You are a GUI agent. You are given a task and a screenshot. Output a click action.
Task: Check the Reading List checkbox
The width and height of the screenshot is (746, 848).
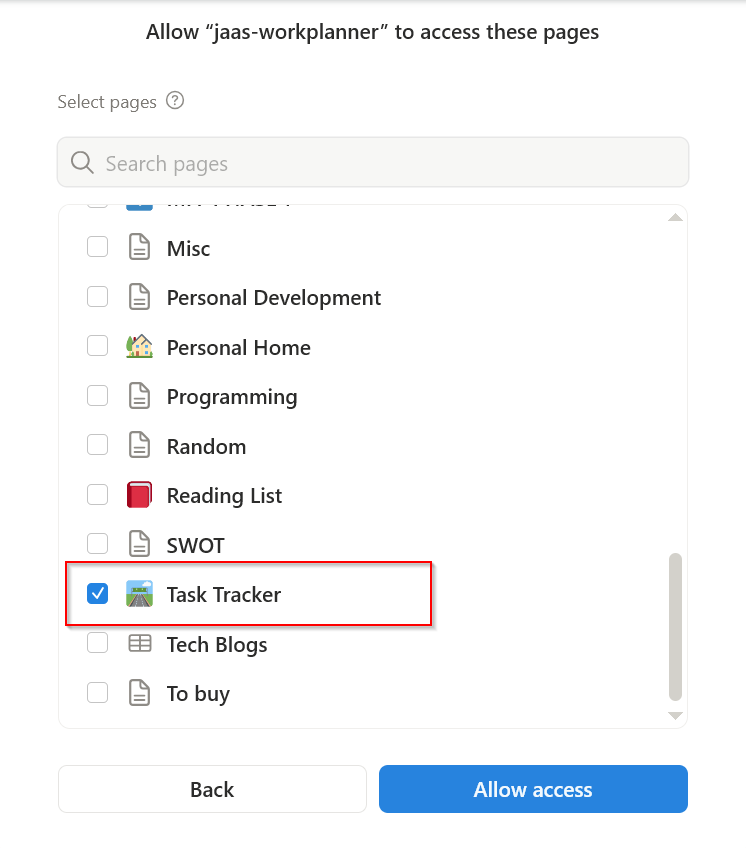pos(97,494)
